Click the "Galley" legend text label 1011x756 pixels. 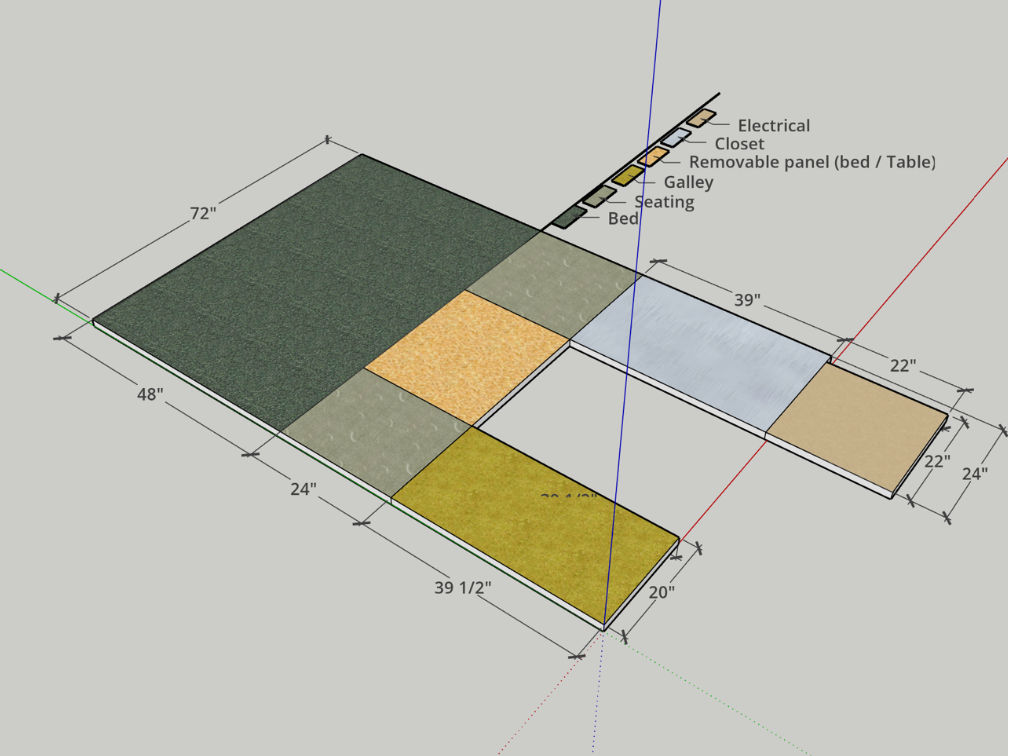click(688, 182)
